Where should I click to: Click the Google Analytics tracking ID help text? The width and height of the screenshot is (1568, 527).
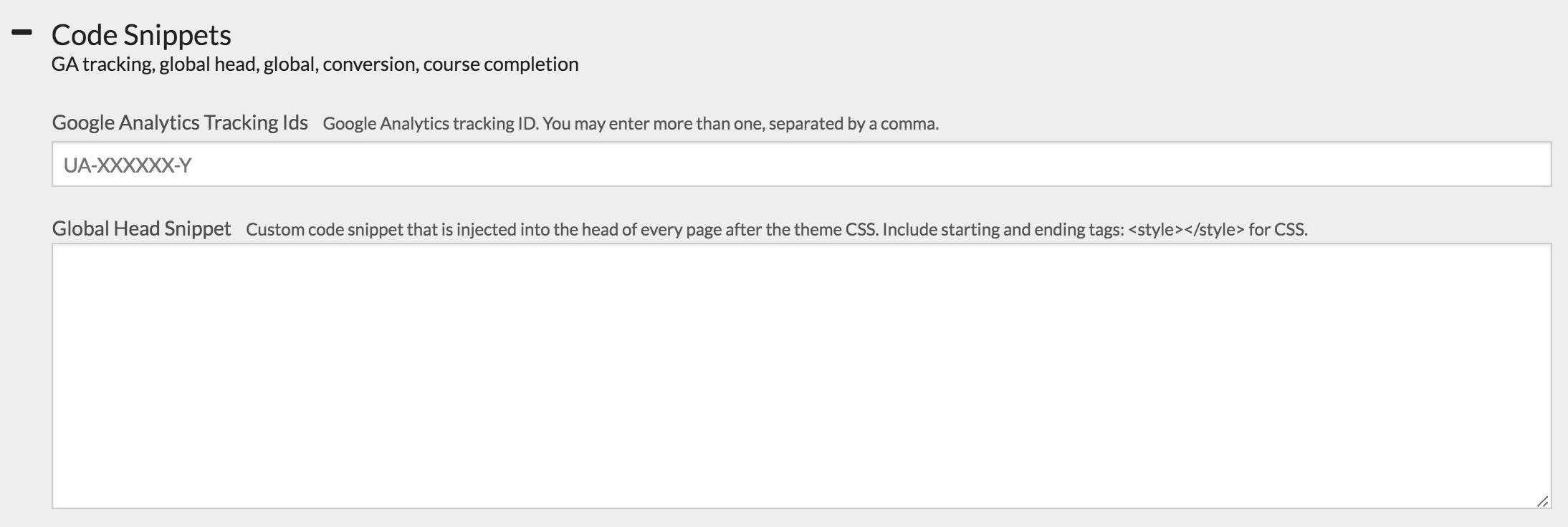tap(630, 123)
